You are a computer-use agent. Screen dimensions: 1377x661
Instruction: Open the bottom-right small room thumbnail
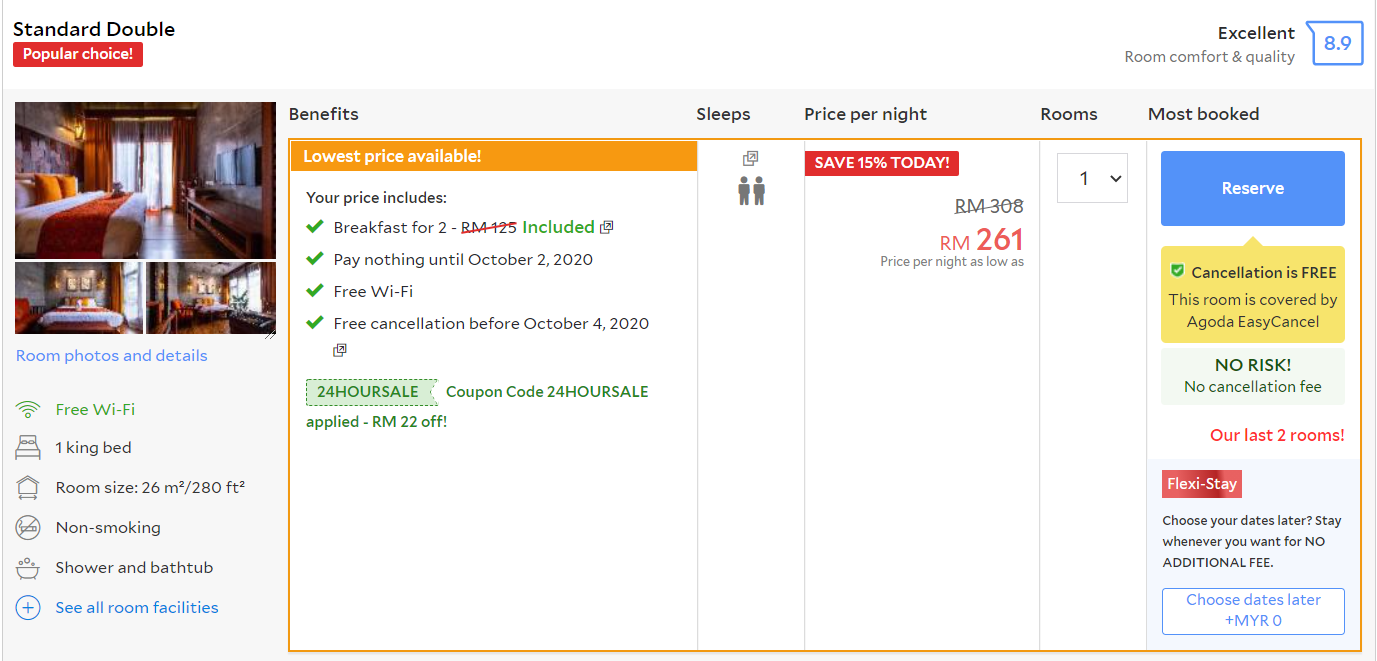coord(211,298)
